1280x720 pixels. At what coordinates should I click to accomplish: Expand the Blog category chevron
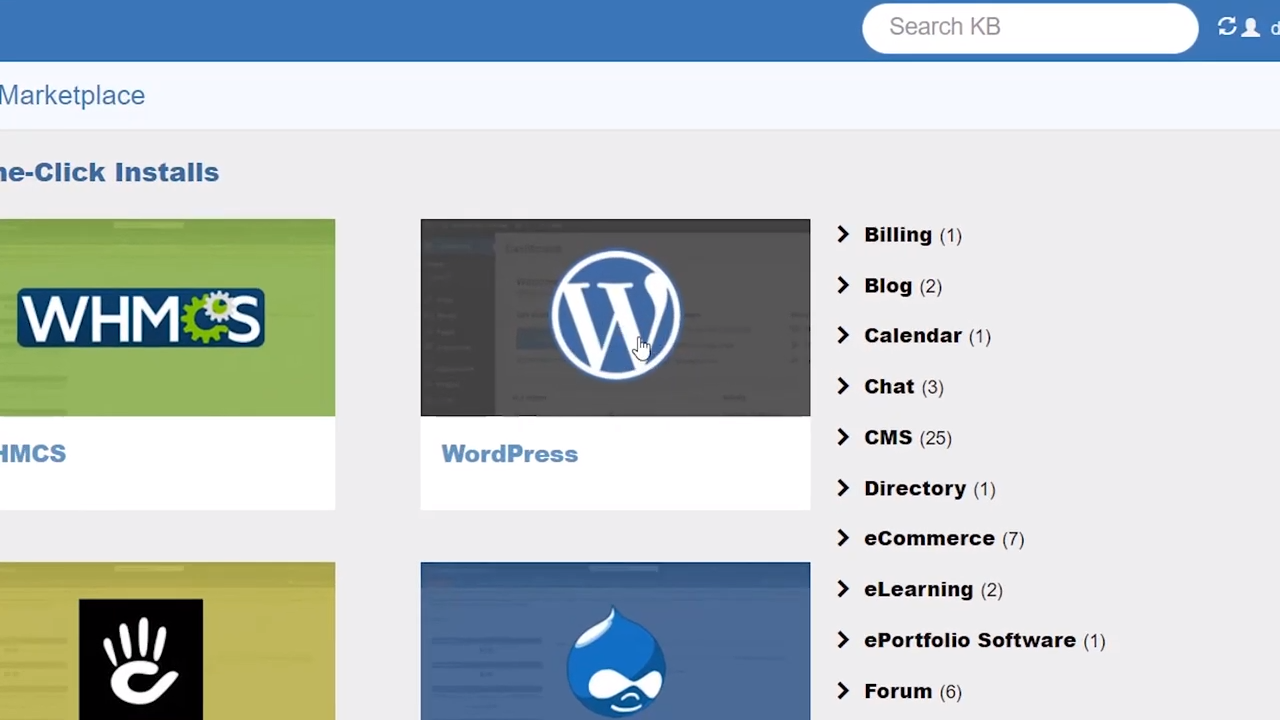tap(843, 285)
